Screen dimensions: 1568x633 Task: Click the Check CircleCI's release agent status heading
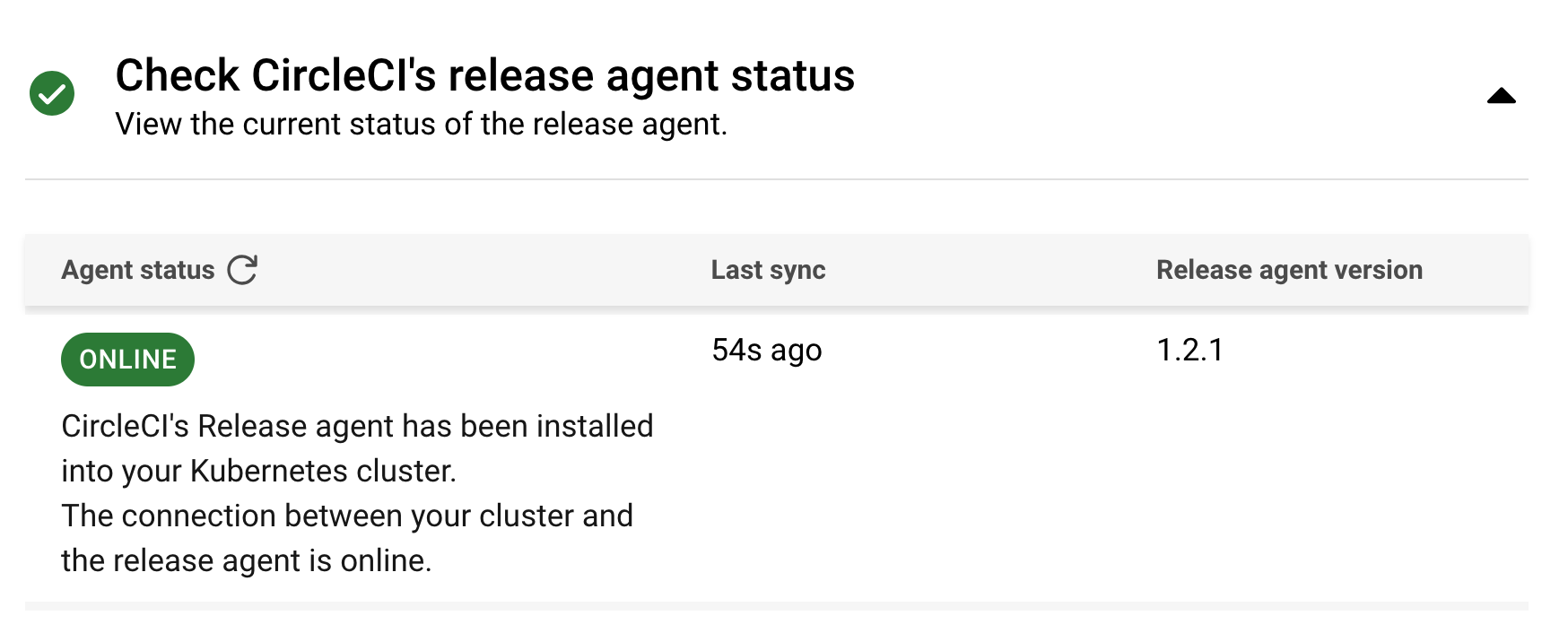(484, 75)
